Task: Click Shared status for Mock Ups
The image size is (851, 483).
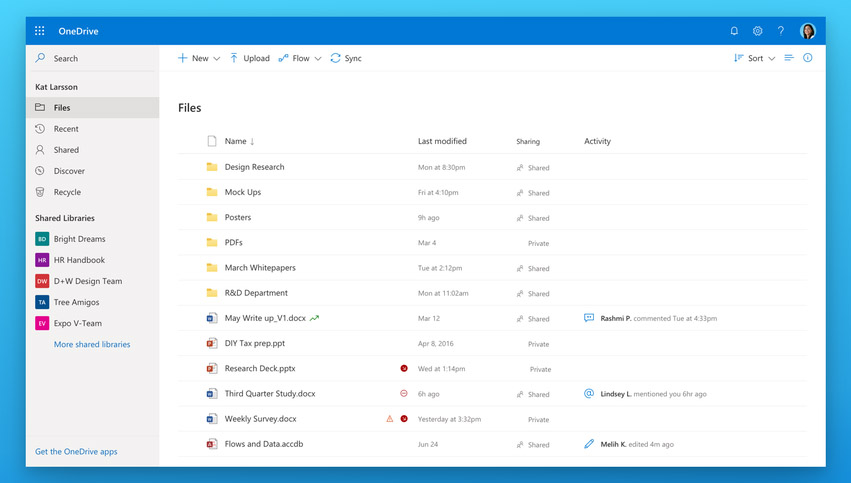Action: pyautogui.click(x=533, y=193)
